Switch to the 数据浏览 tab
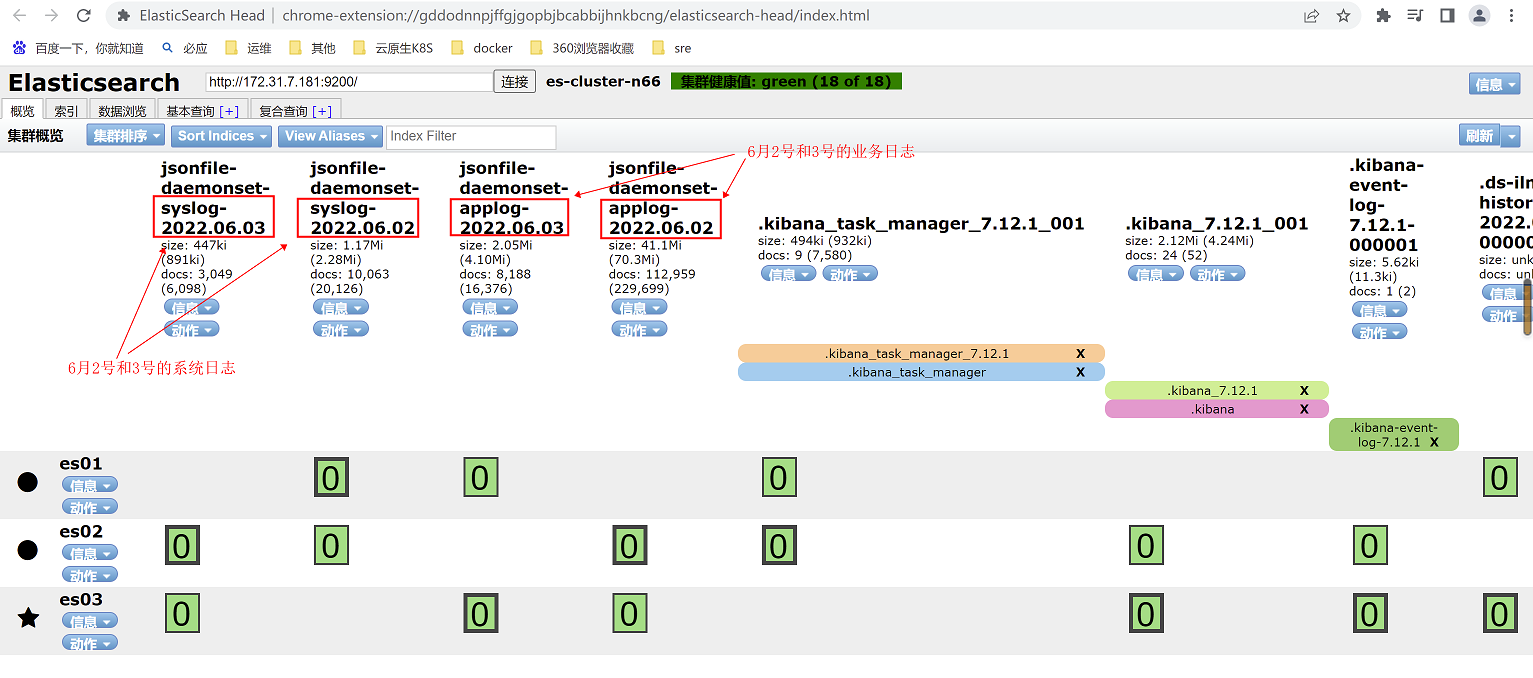Screen dimensions: 1533x678 click(x=122, y=111)
